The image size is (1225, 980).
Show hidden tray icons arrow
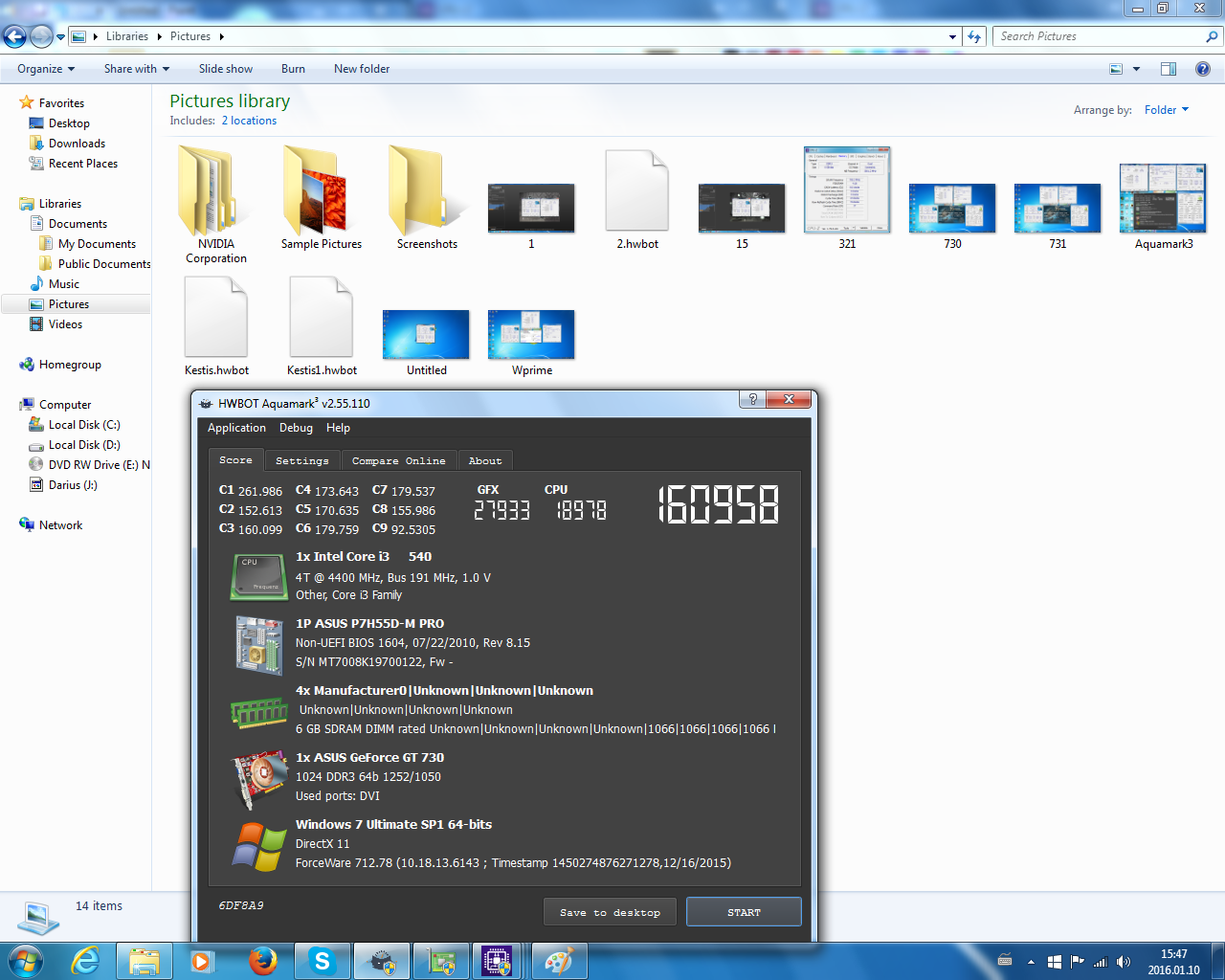[1031, 962]
